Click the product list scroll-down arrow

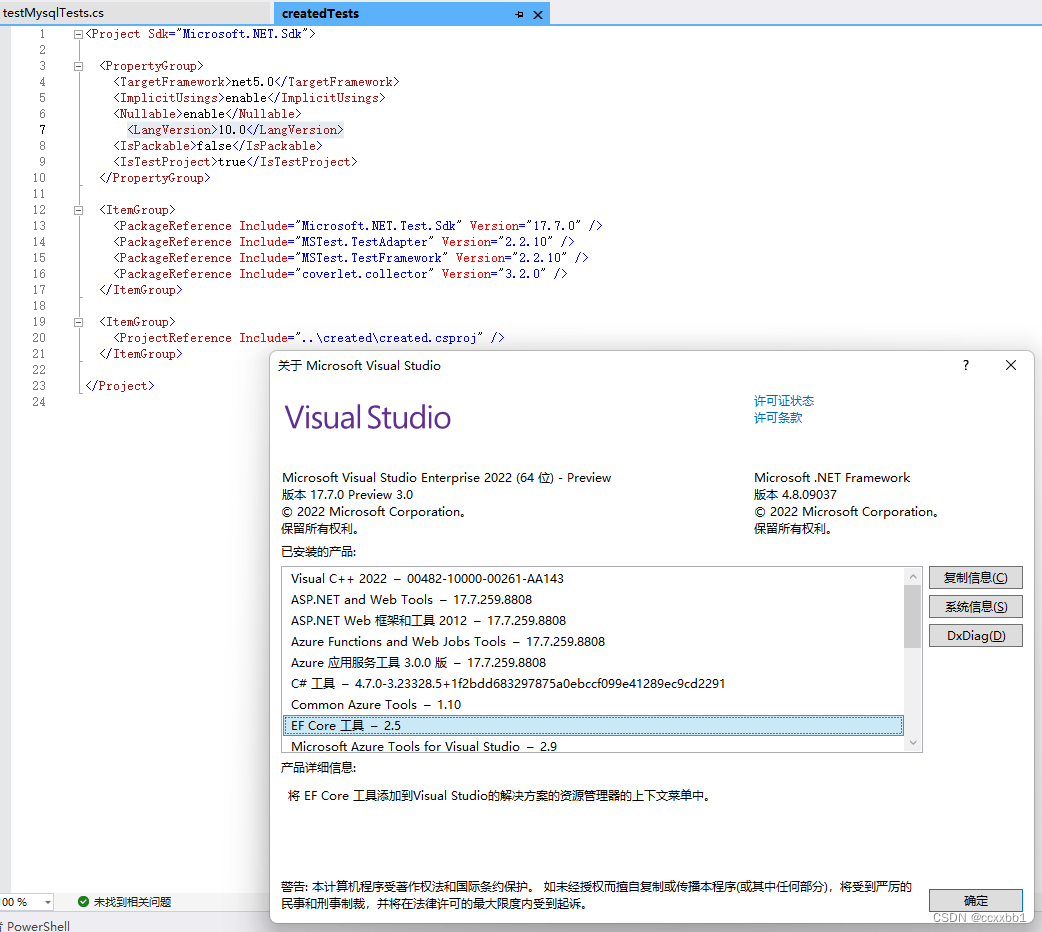913,743
